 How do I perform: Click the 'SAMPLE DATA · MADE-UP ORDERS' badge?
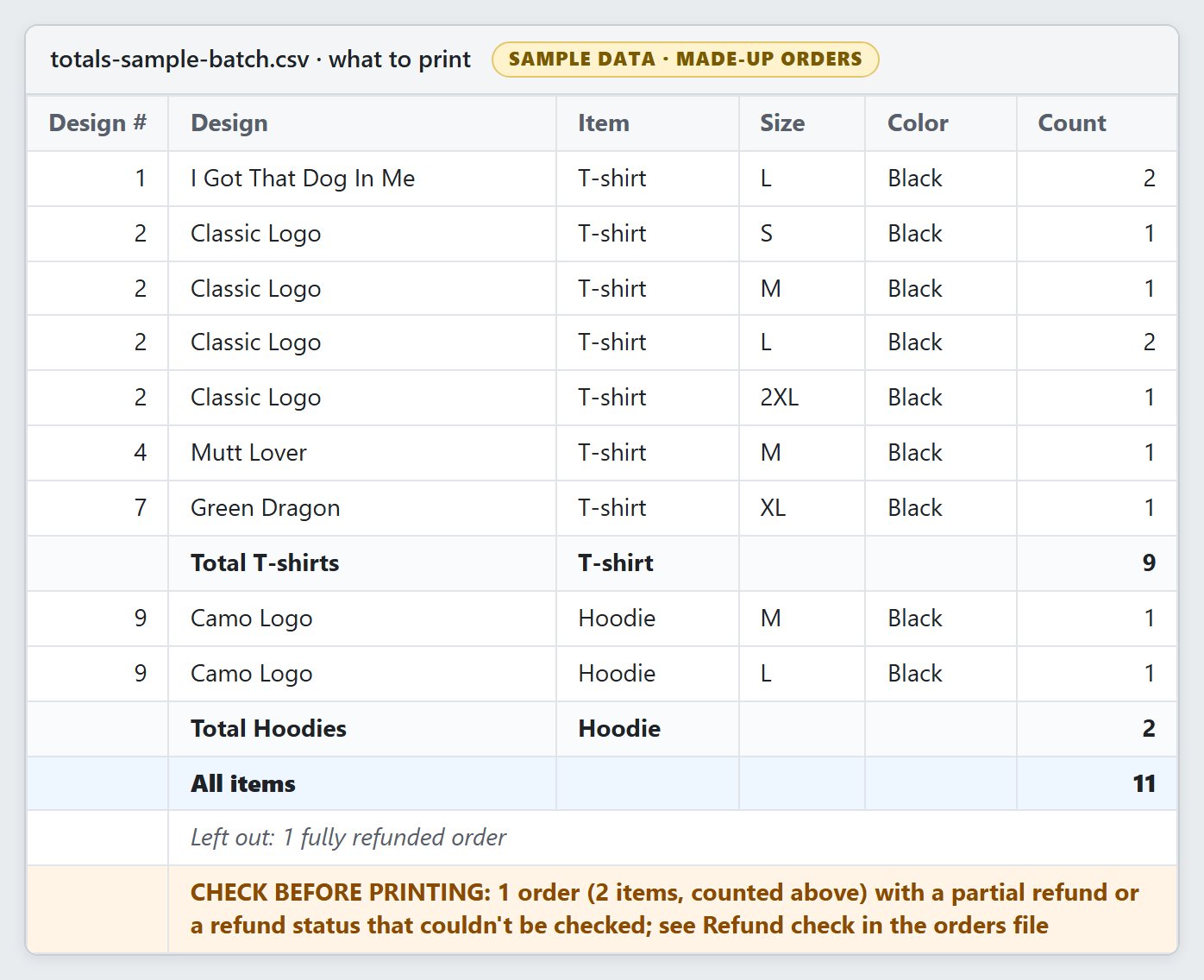coord(686,60)
